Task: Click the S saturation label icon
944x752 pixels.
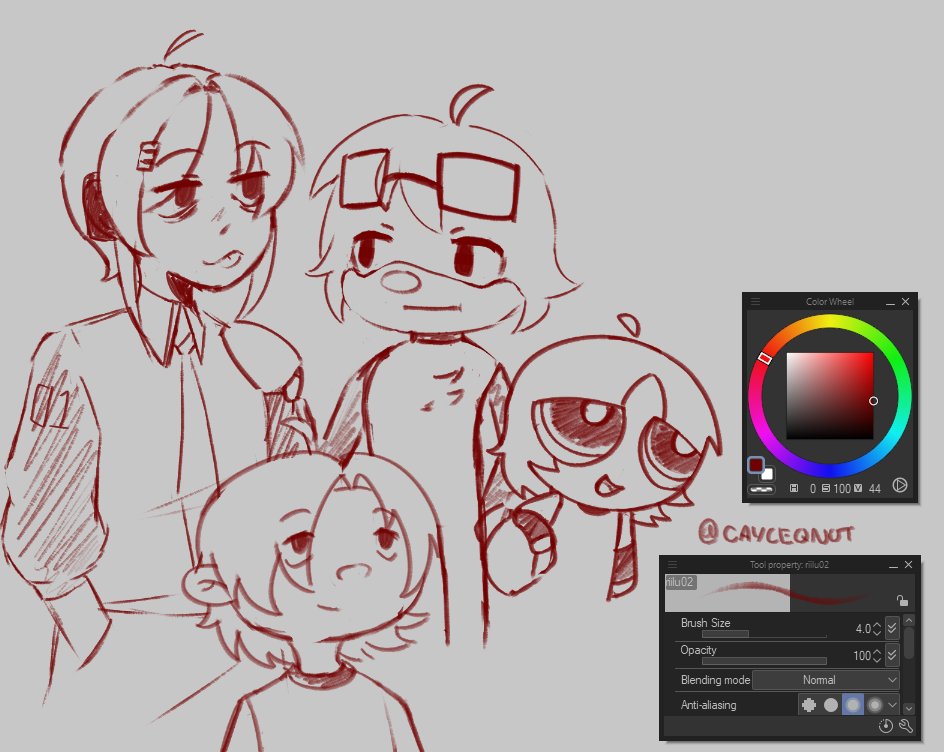Action: (826, 488)
